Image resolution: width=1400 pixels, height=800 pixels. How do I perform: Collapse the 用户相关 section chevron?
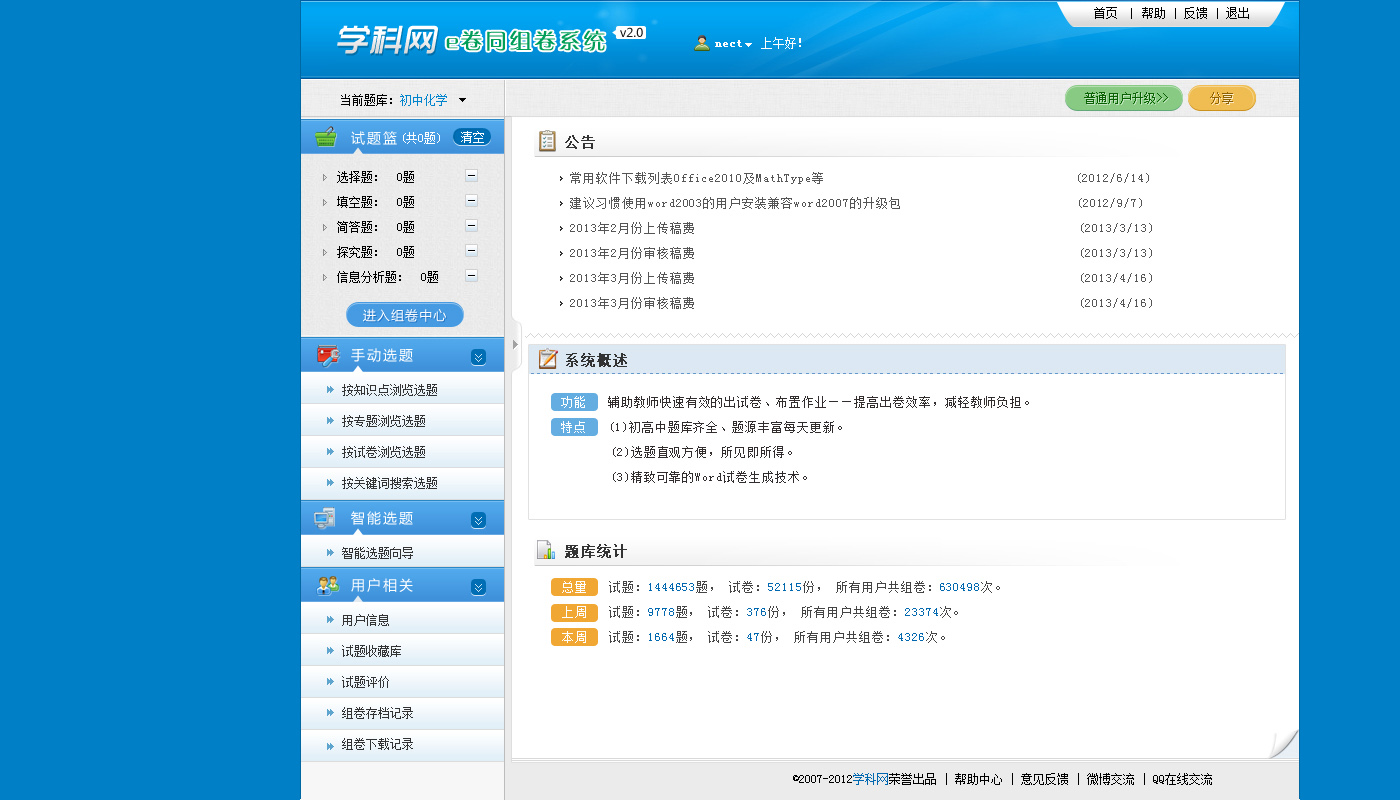pyautogui.click(x=478, y=587)
